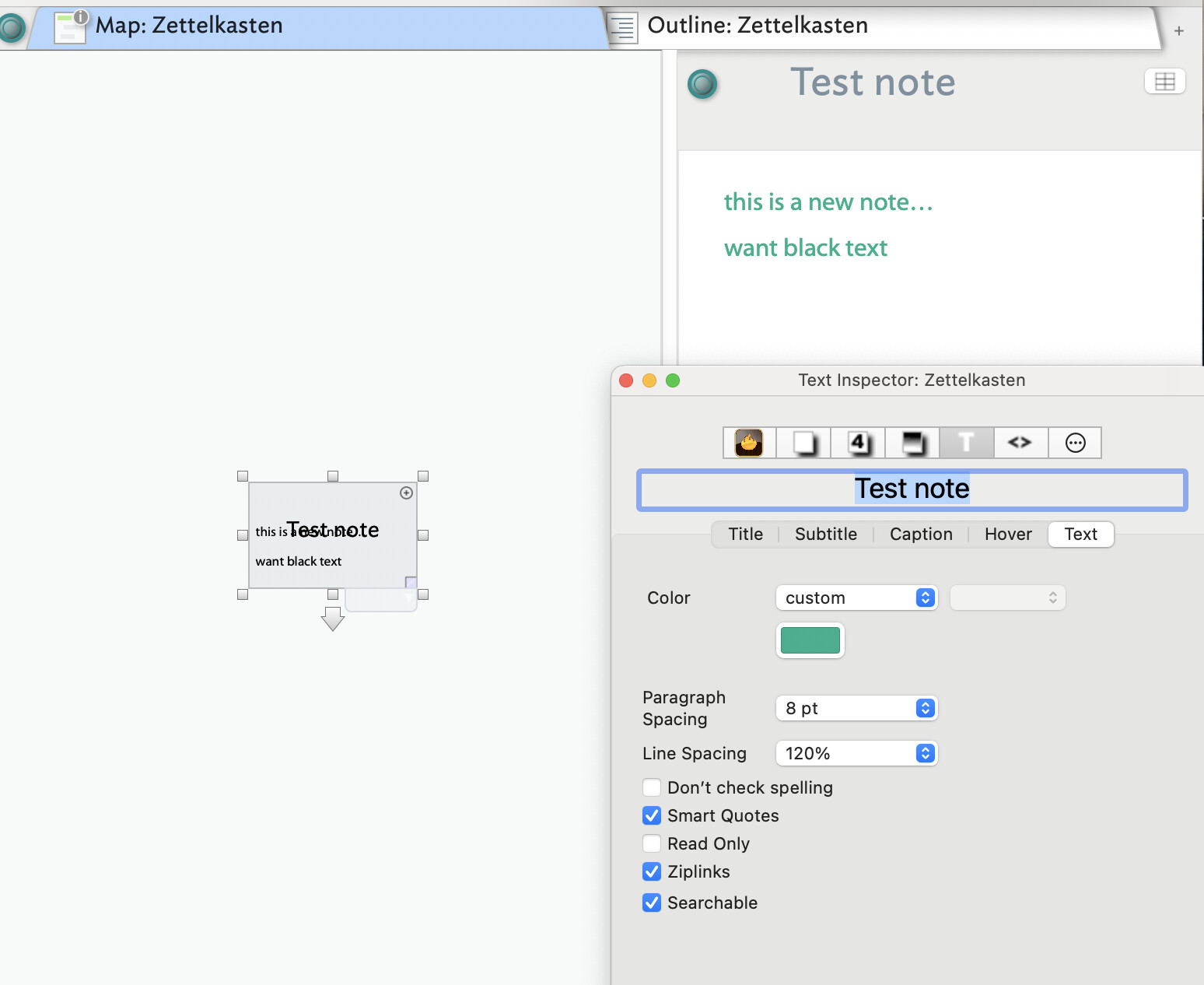Enable Don't check spelling checkbox
This screenshot has width=1204, height=985.
pyautogui.click(x=652, y=787)
